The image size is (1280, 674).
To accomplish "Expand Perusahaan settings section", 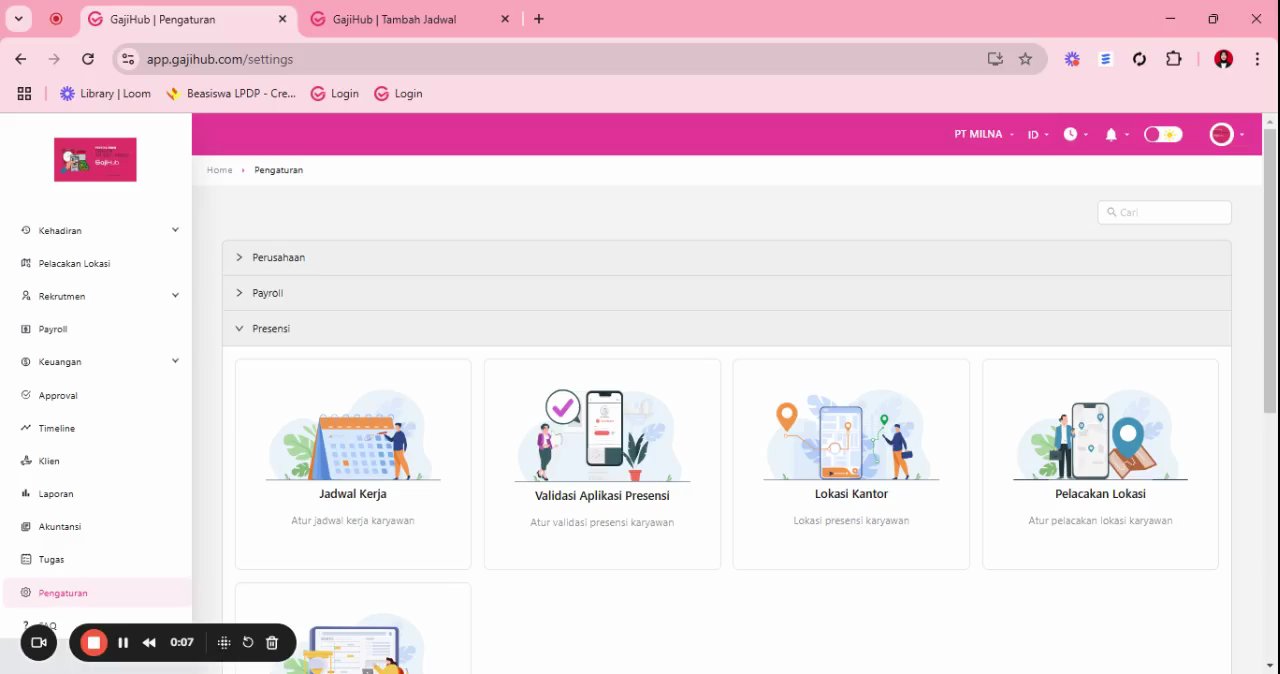I will tap(726, 258).
